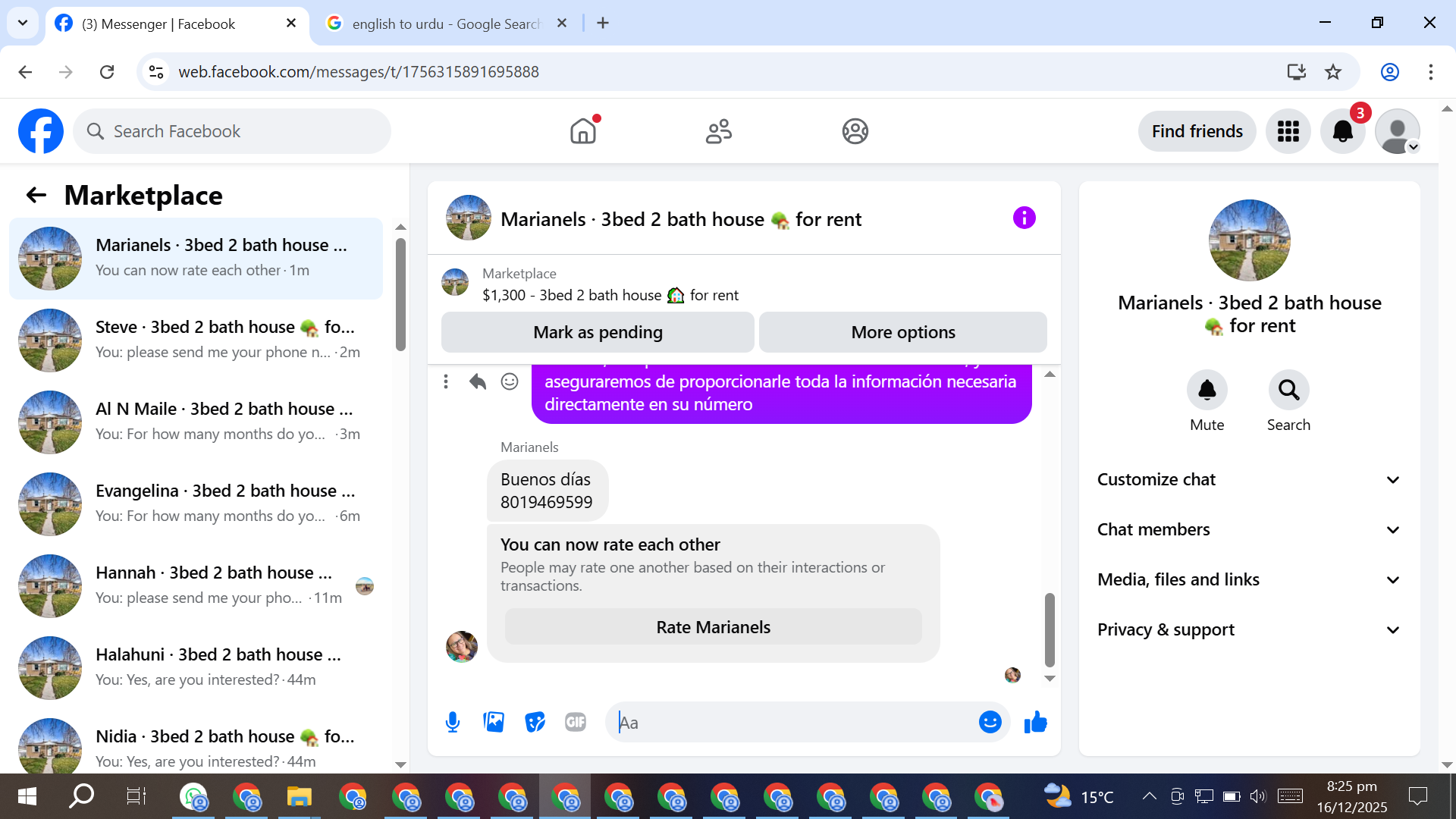The image size is (1456, 819).
Task: Choose a sticker
Action: pos(535,723)
